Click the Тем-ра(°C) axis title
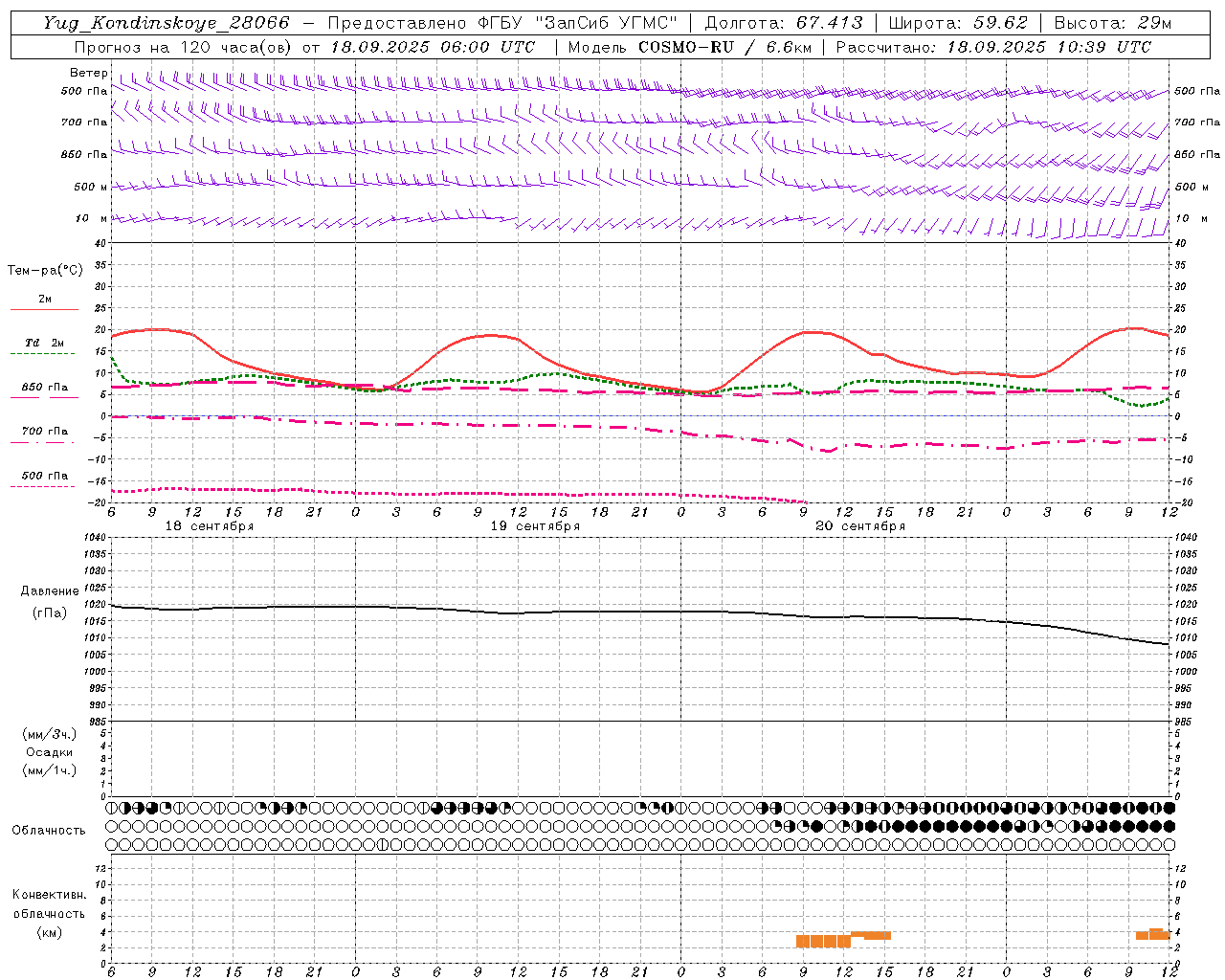This screenshot has width=1225, height=980. tap(45, 271)
